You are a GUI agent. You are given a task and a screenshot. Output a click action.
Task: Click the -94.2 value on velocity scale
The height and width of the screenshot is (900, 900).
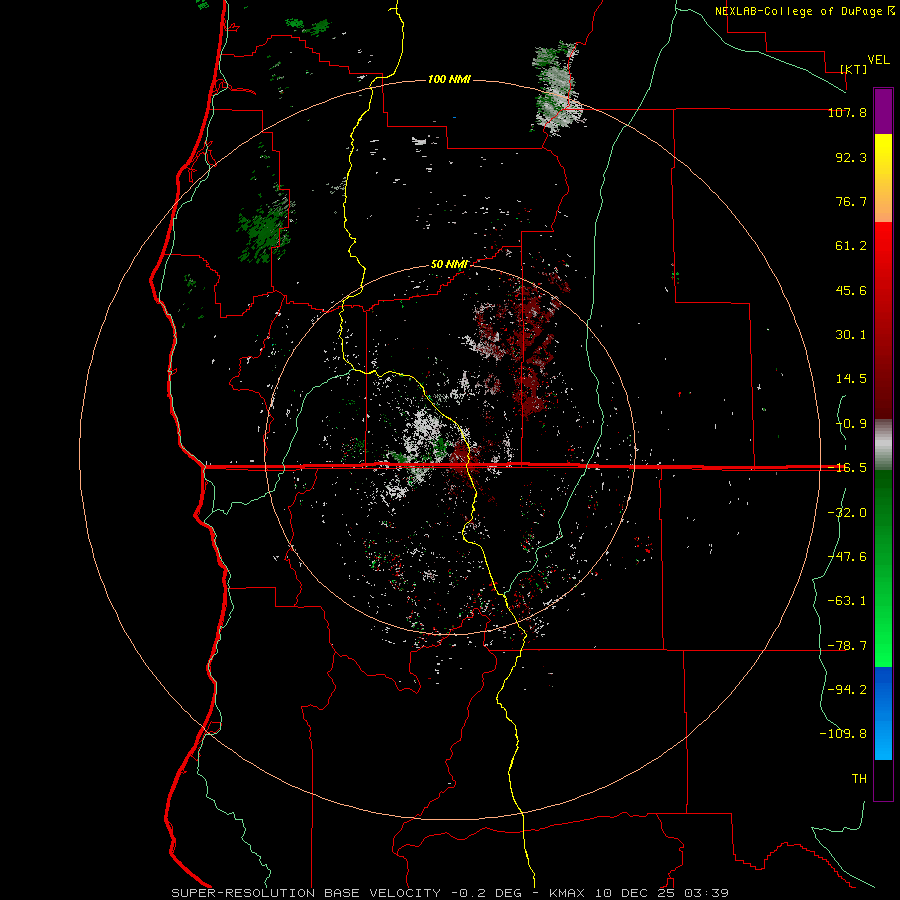(847, 689)
